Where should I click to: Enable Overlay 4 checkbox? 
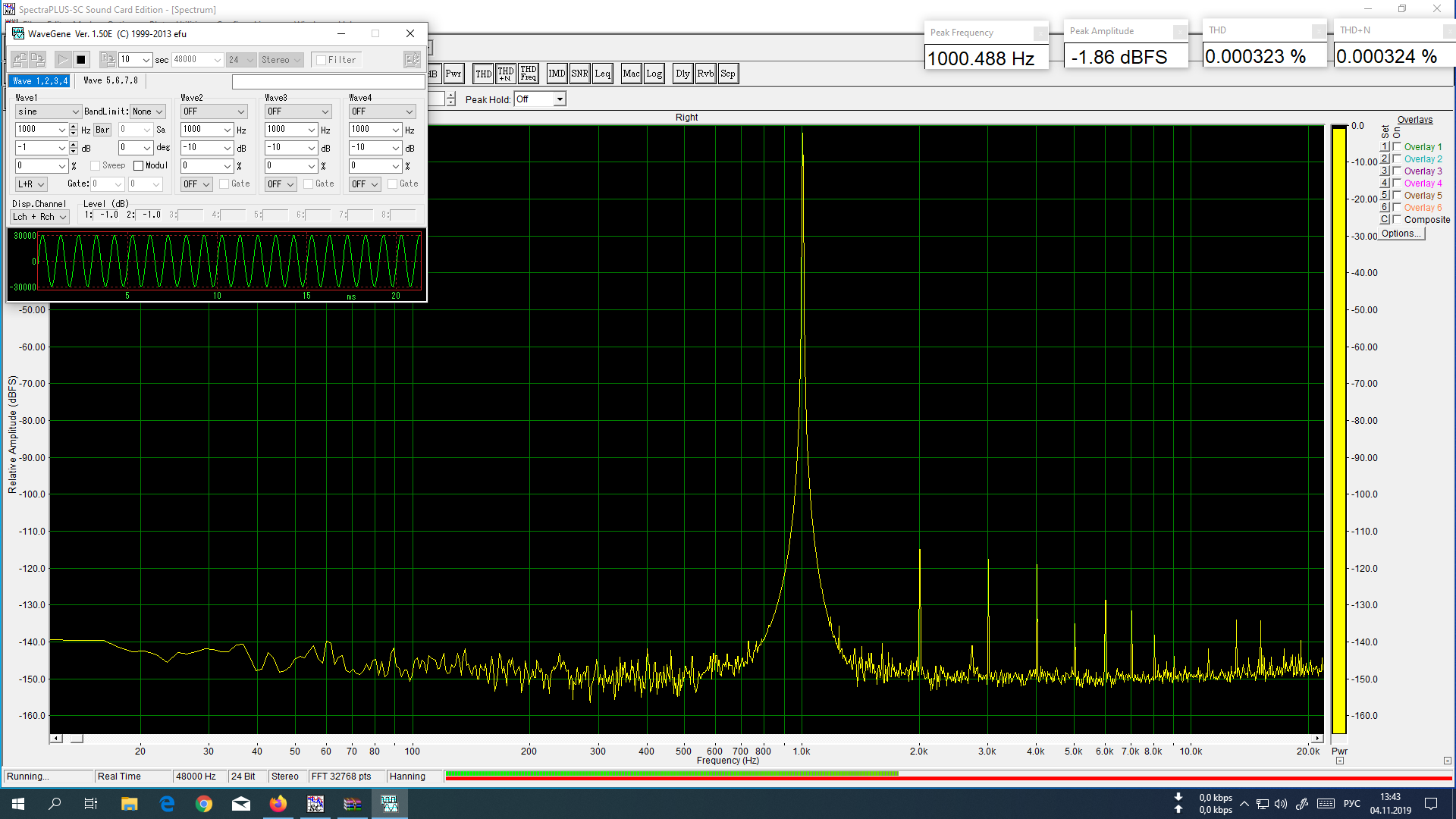pyautogui.click(x=1397, y=183)
